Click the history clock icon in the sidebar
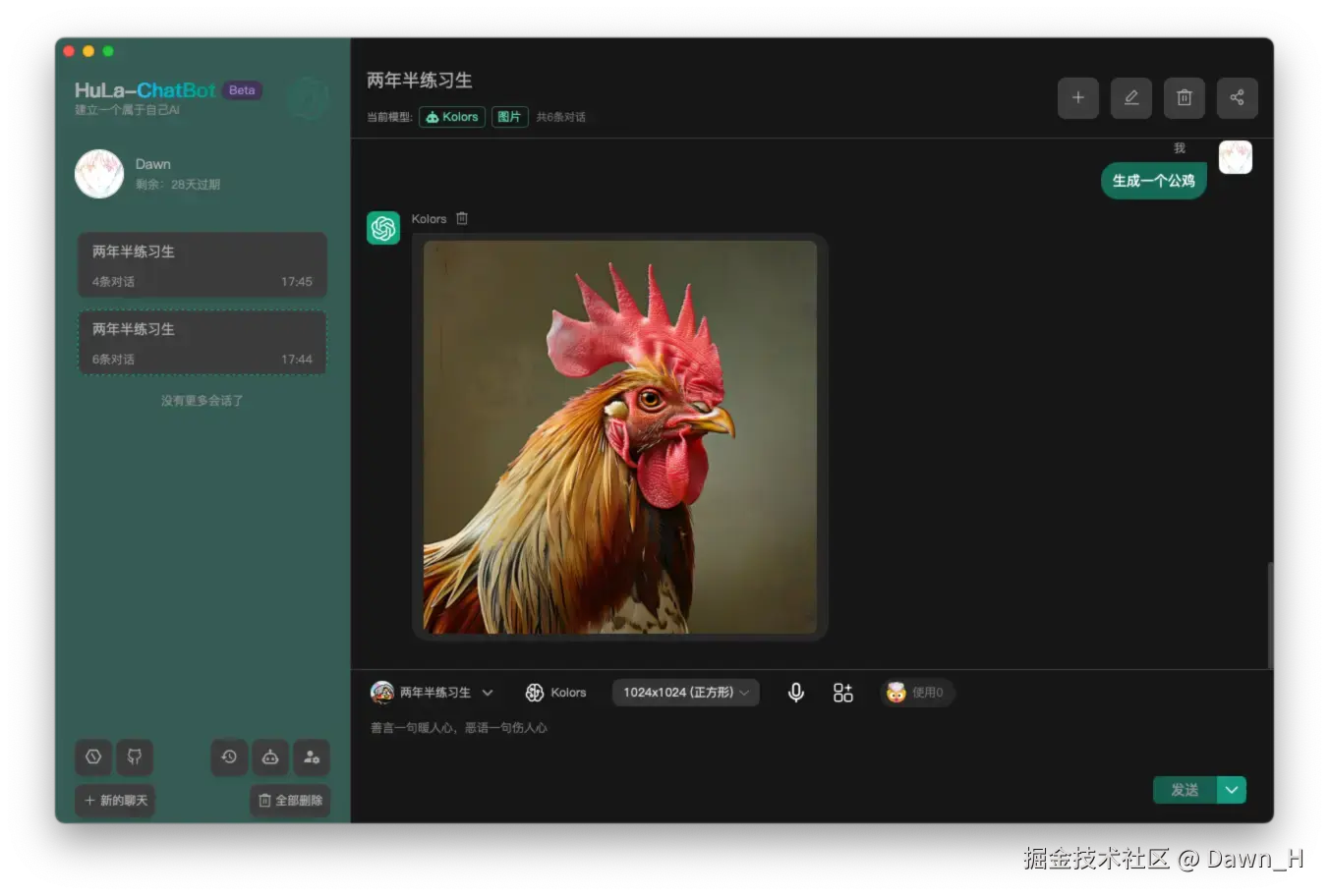Image resolution: width=1329 pixels, height=896 pixels. [229, 756]
